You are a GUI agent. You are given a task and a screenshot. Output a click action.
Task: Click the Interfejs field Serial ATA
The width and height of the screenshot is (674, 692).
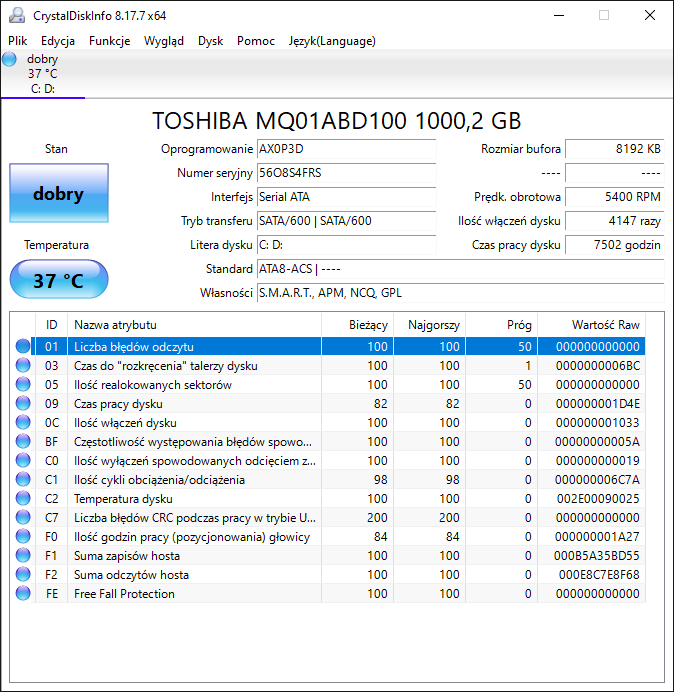point(346,196)
